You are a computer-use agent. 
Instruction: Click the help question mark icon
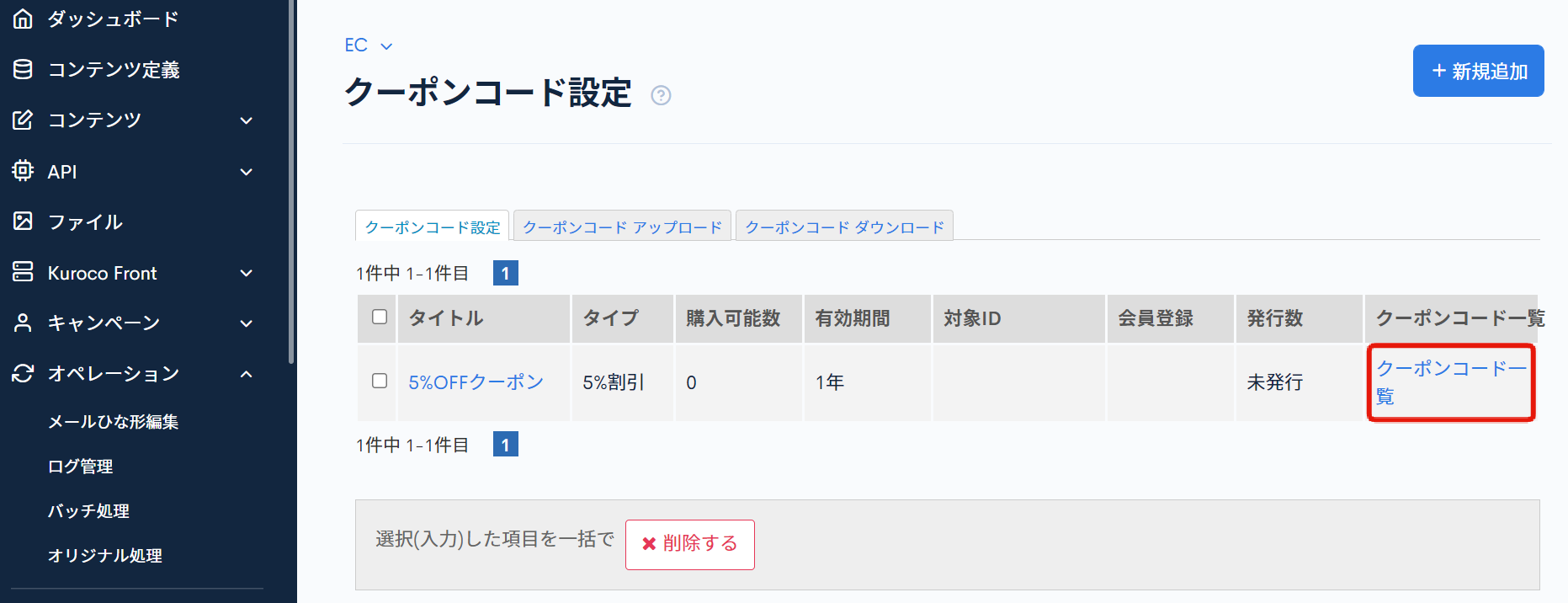(x=661, y=96)
